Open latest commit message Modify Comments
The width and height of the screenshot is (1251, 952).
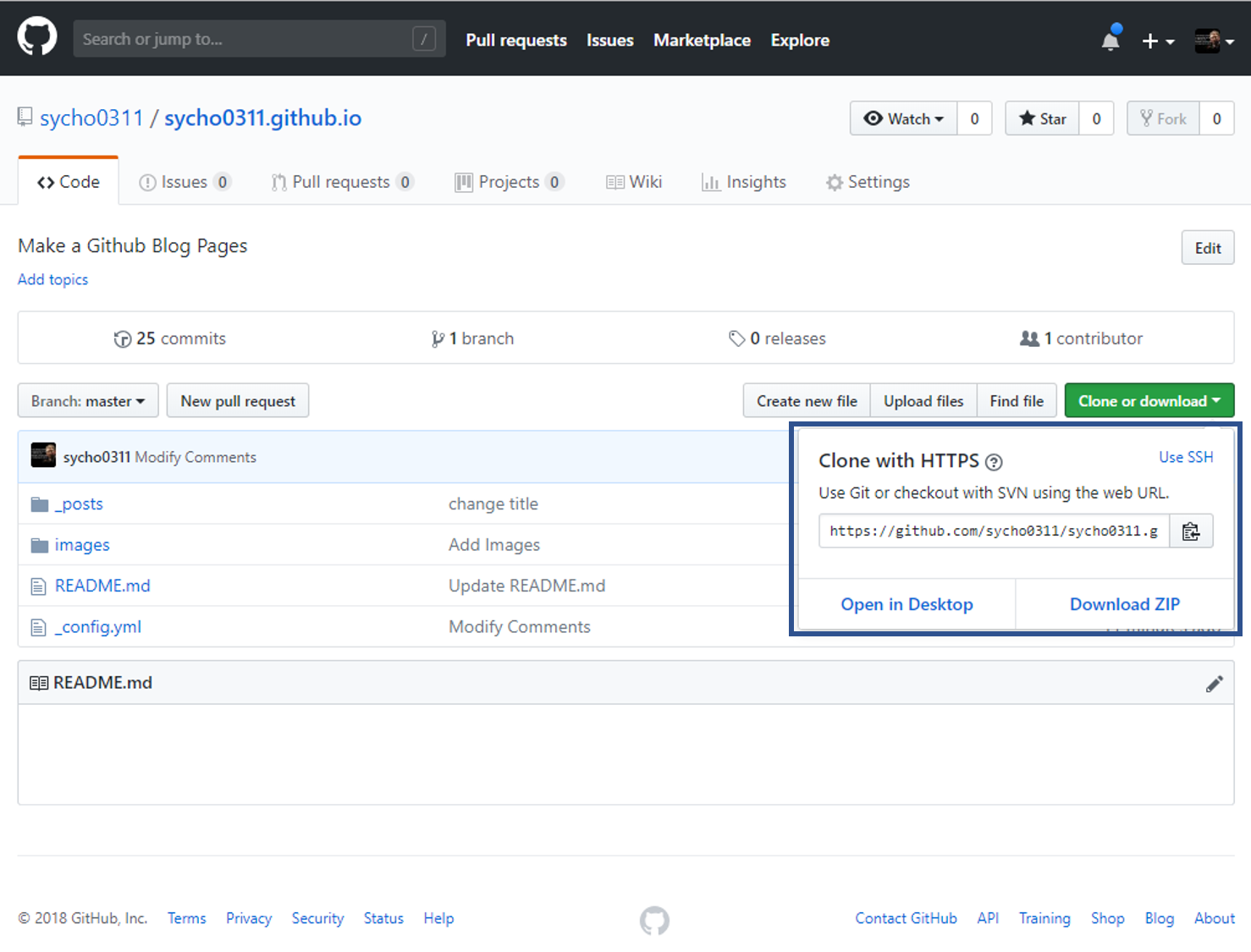pyautogui.click(x=196, y=457)
